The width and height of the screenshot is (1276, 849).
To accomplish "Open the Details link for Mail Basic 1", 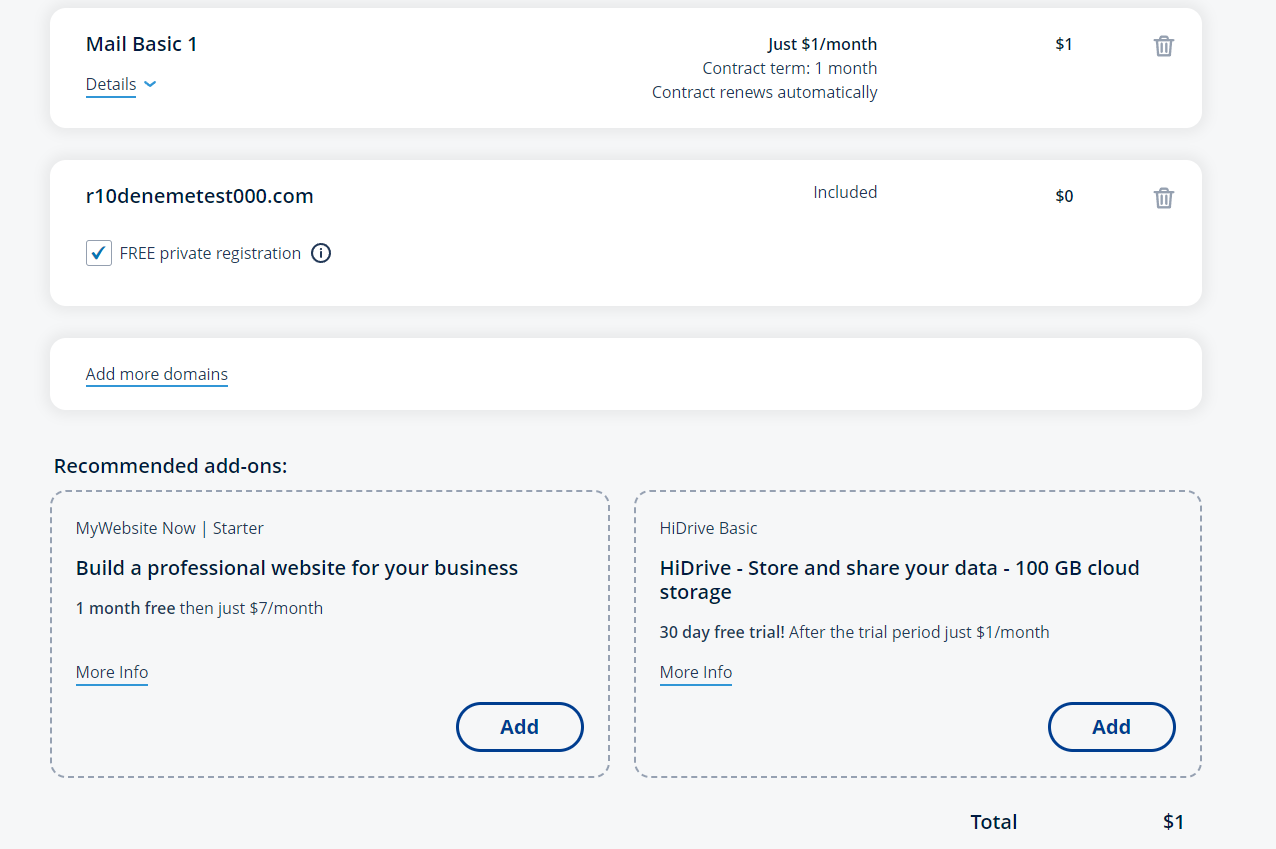I will click(x=111, y=84).
